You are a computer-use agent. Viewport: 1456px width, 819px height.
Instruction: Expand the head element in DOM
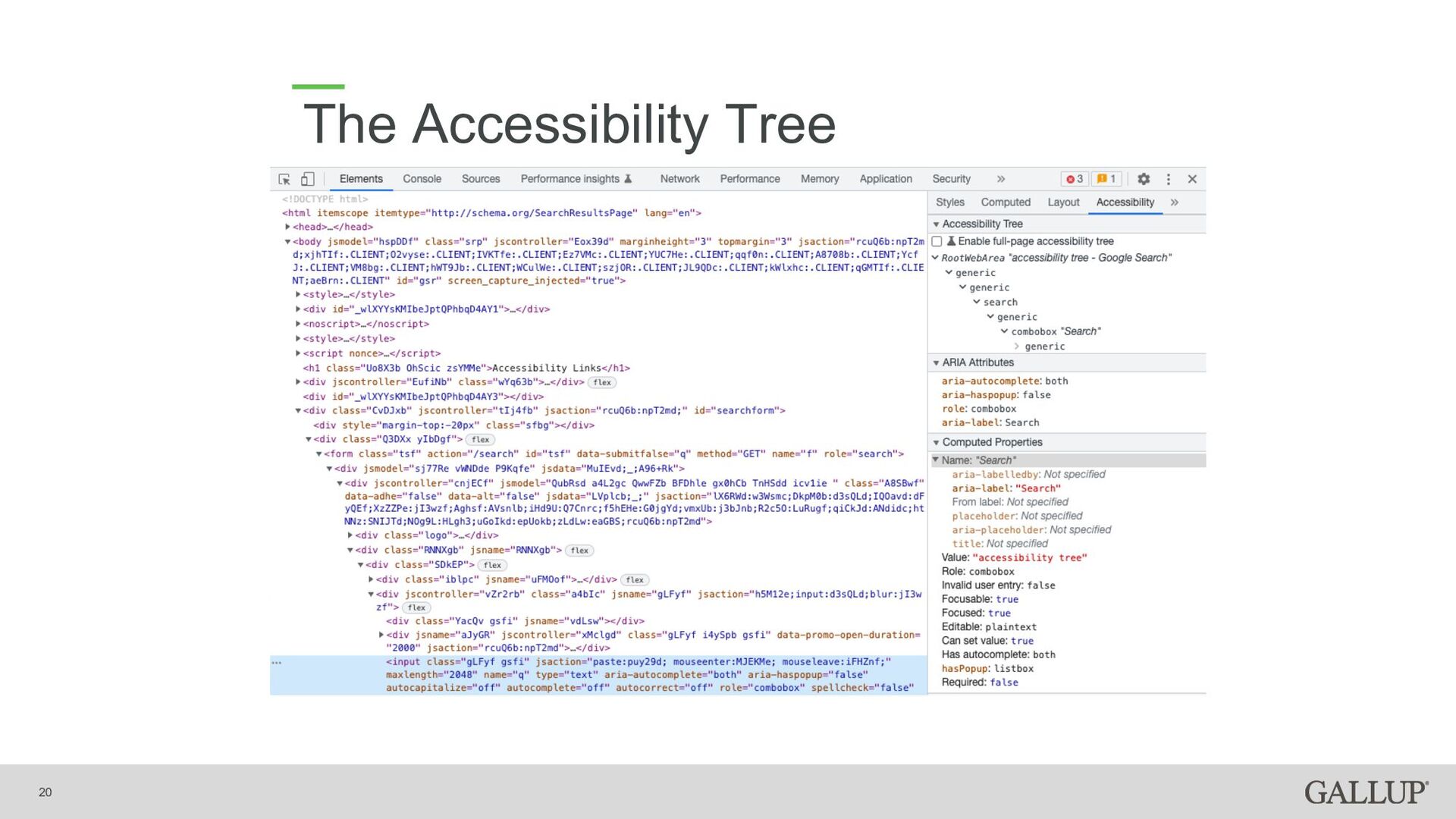[x=287, y=227]
